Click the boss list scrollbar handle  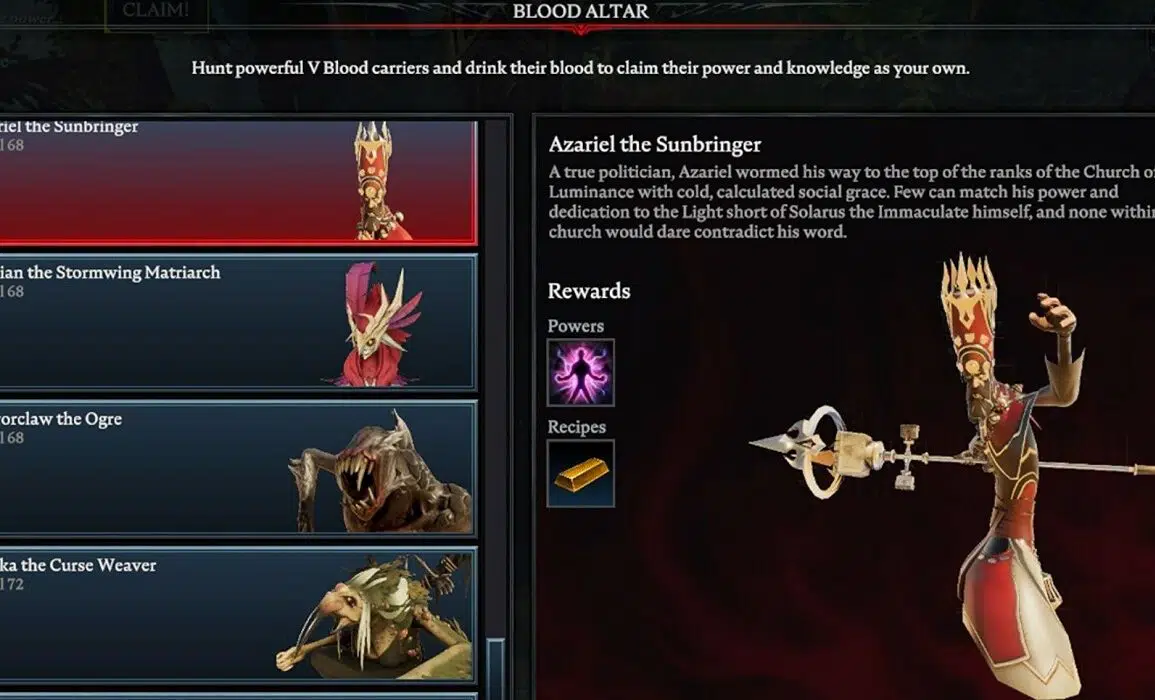click(496, 668)
